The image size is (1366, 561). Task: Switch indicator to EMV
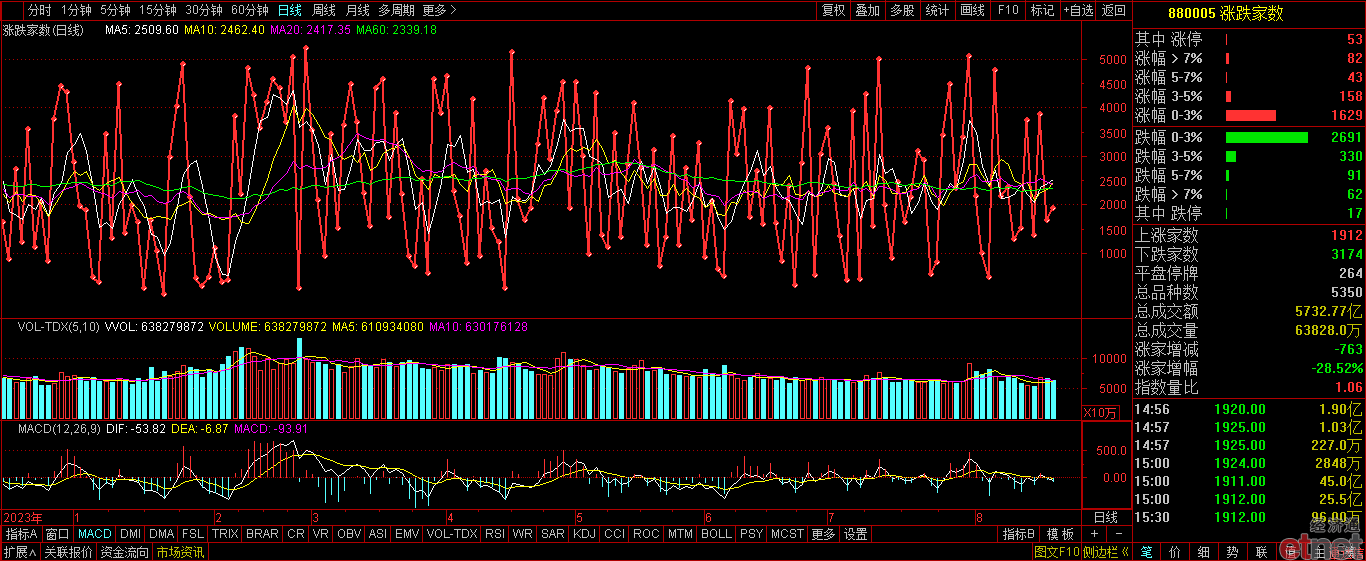coord(407,534)
